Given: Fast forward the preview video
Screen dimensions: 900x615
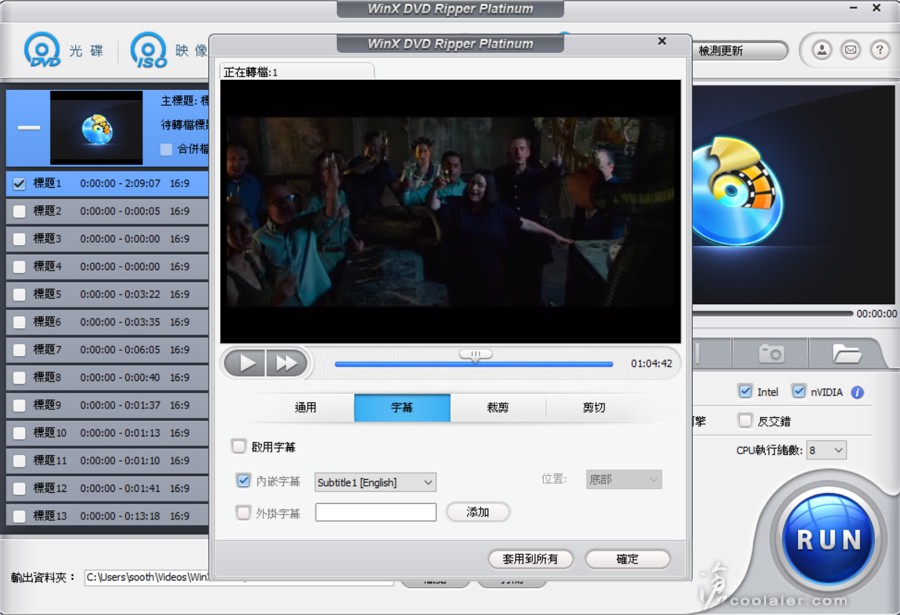Looking at the screenshot, I should (286, 363).
